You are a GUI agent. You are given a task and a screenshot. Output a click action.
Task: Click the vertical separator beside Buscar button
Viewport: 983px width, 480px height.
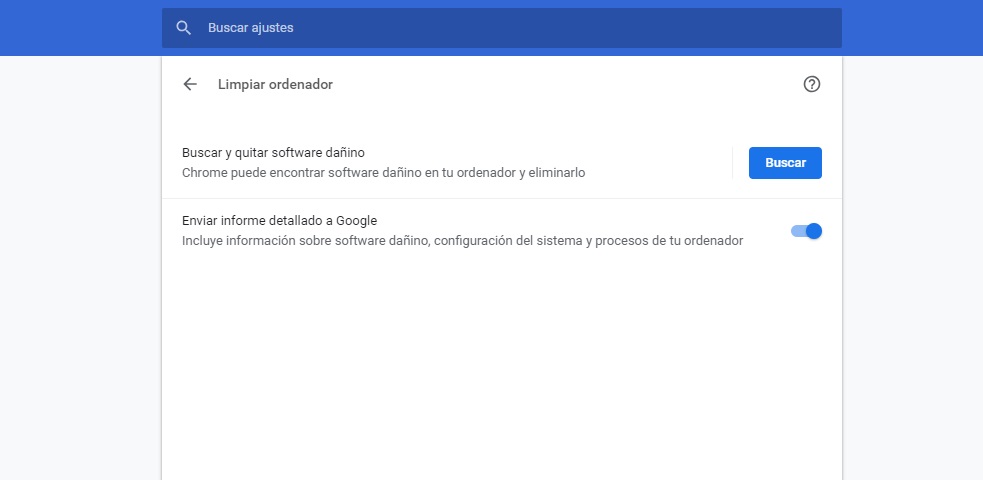coord(733,163)
